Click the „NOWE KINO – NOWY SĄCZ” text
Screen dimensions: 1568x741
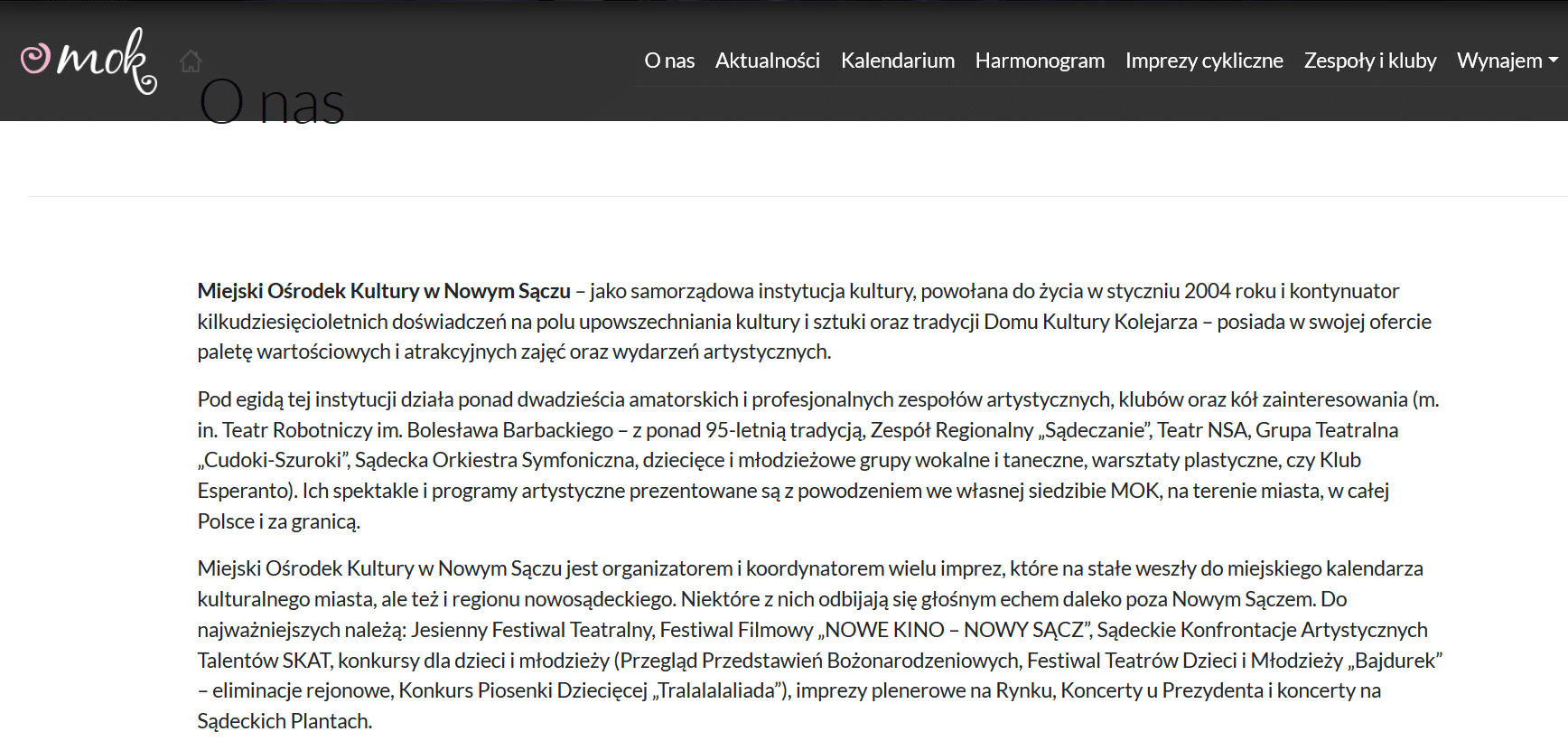pyautogui.click(x=955, y=630)
